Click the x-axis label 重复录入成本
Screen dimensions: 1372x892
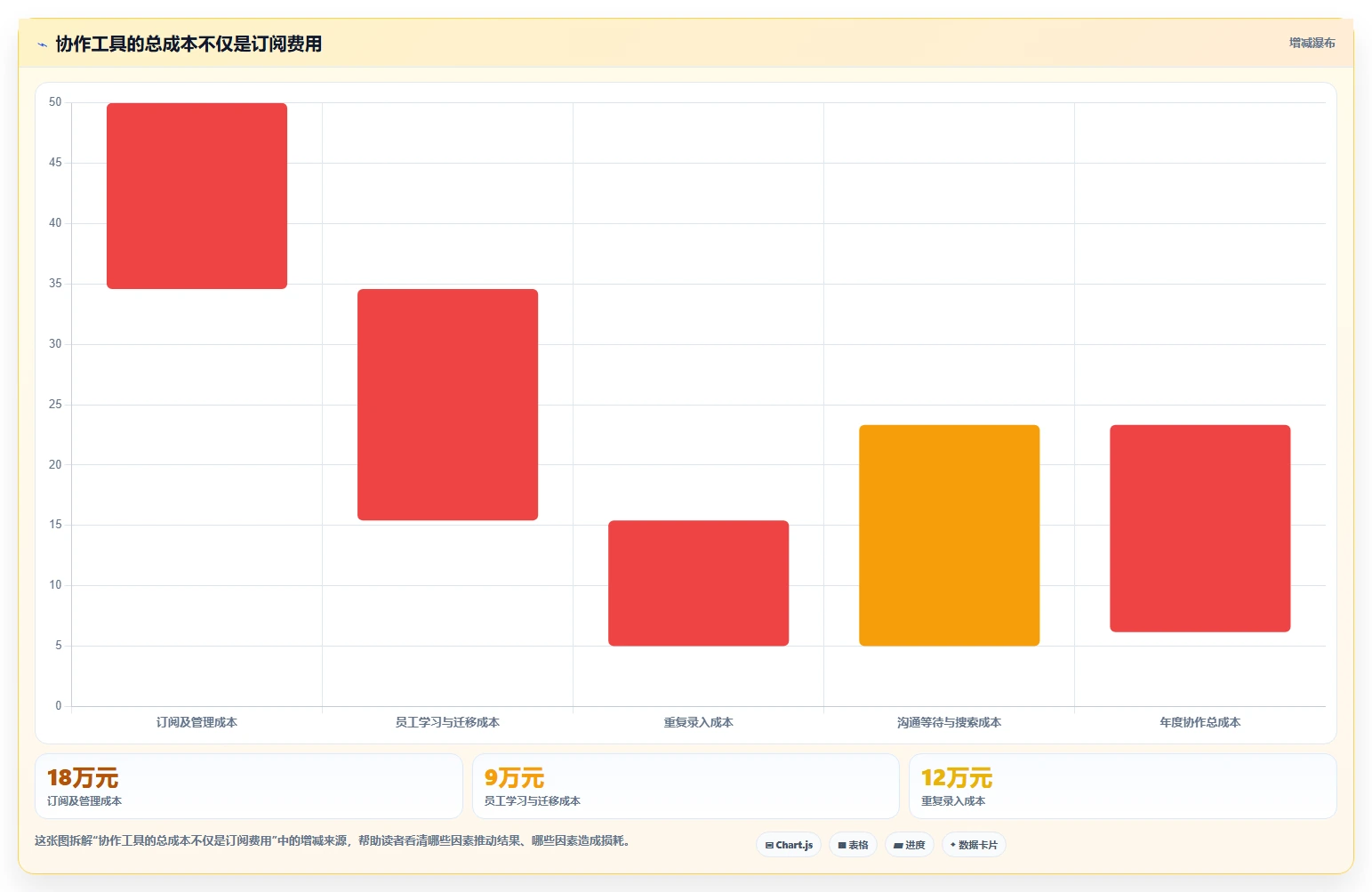698,722
